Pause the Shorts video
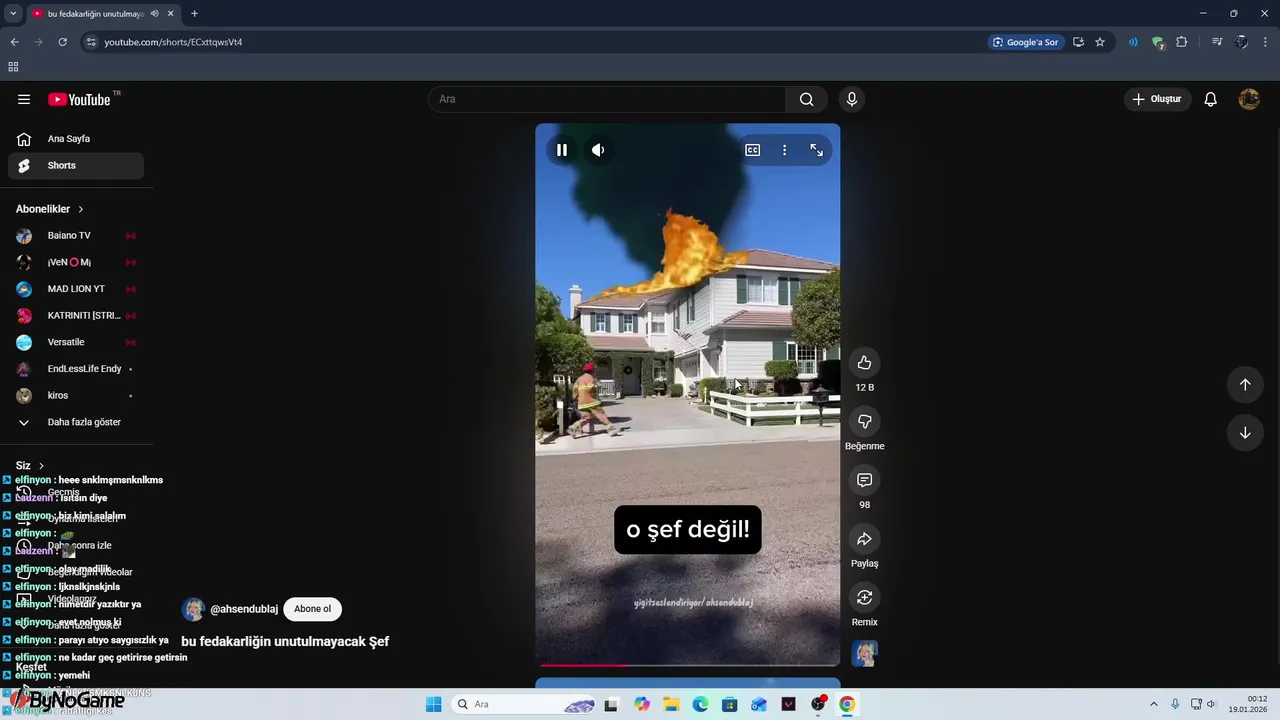The width and height of the screenshot is (1280, 720). [x=562, y=150]
